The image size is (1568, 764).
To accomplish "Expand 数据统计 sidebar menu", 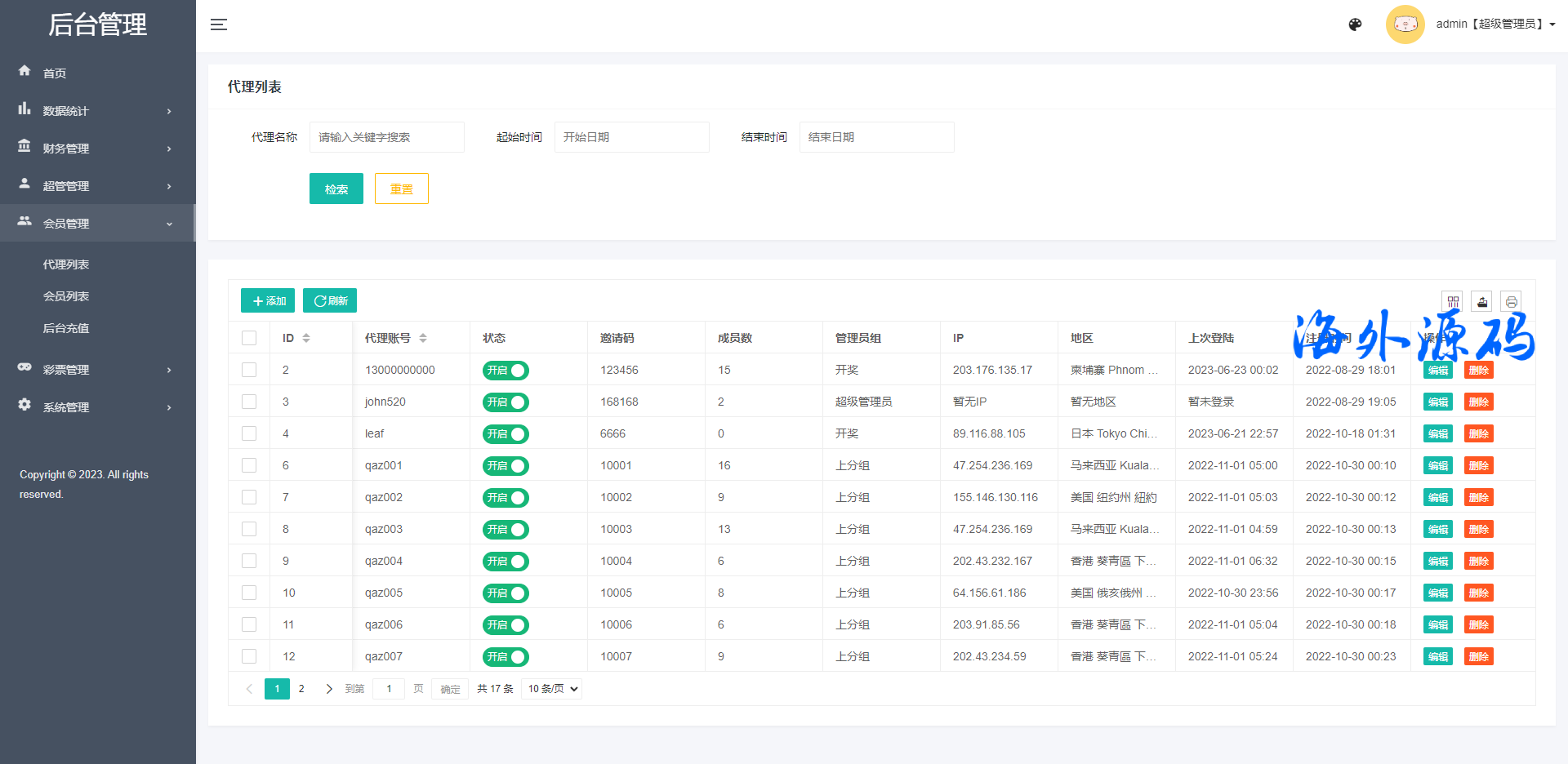I will click(98, 111).
